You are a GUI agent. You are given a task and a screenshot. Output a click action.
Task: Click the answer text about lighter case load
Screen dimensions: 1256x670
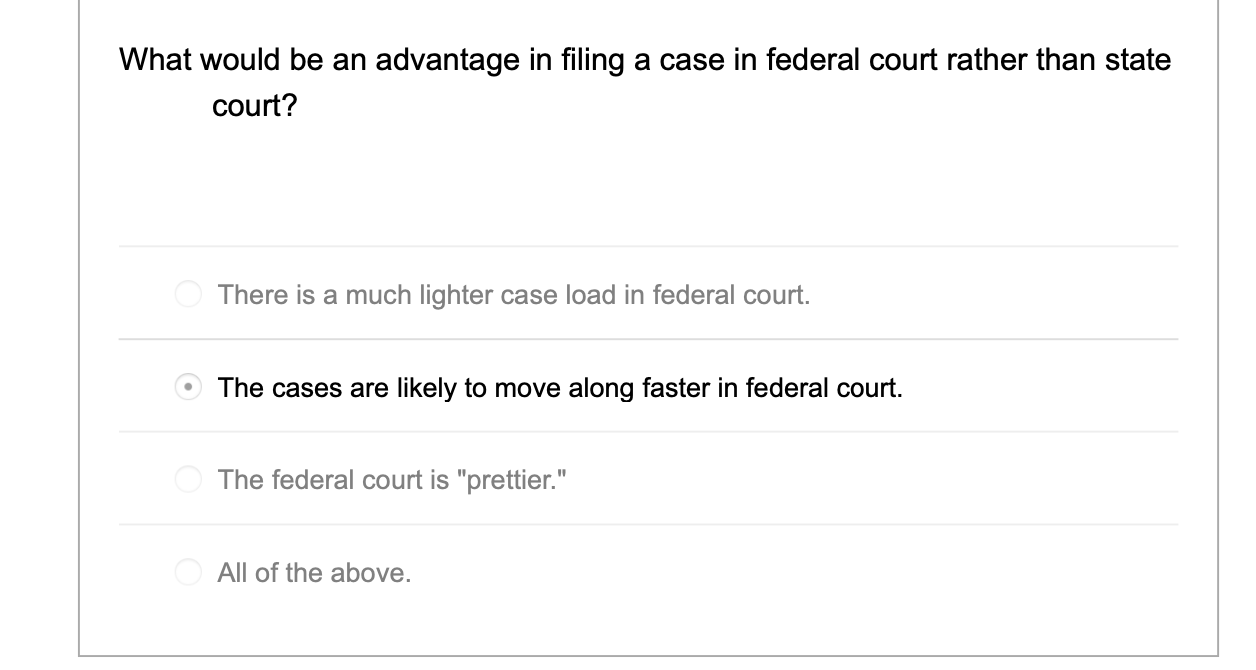point(515,295)
